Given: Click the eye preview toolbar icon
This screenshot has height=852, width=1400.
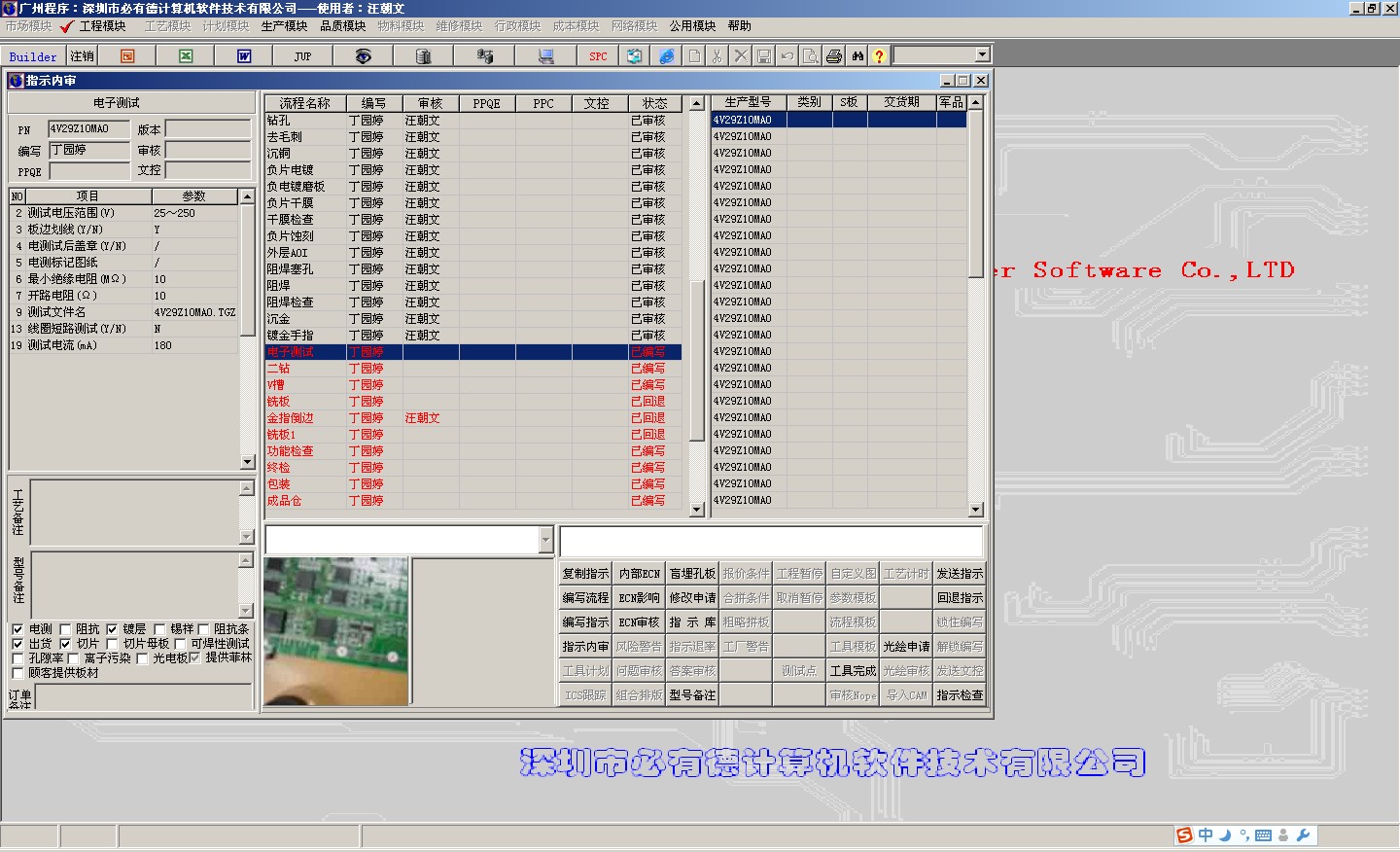Looking at the screenshot, I should (x=363, y=56).
